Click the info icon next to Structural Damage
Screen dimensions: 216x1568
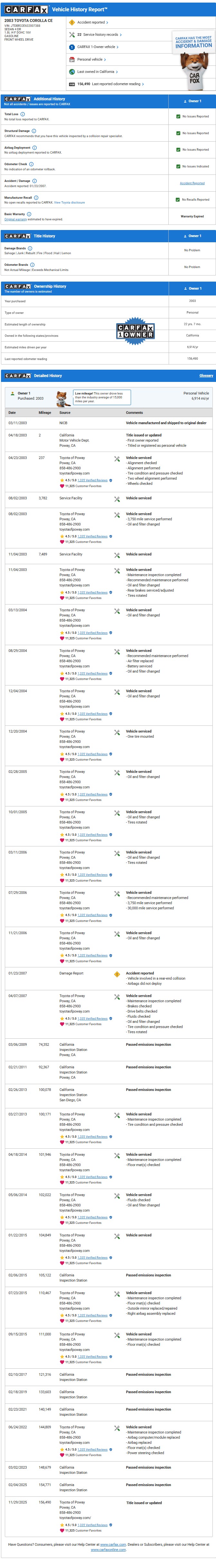coord(34,131)
